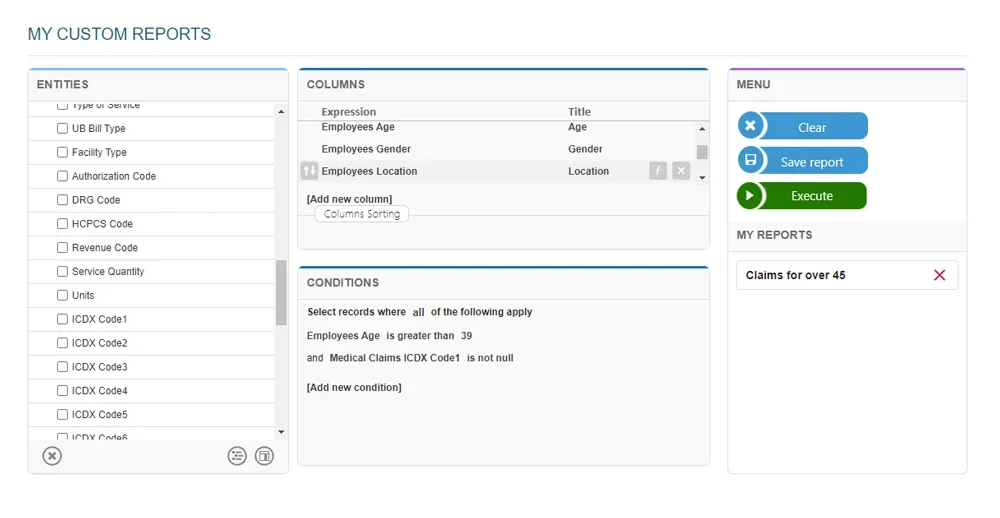Click the function icon on Location row
1000x518 pixels.
pos(657,171)
